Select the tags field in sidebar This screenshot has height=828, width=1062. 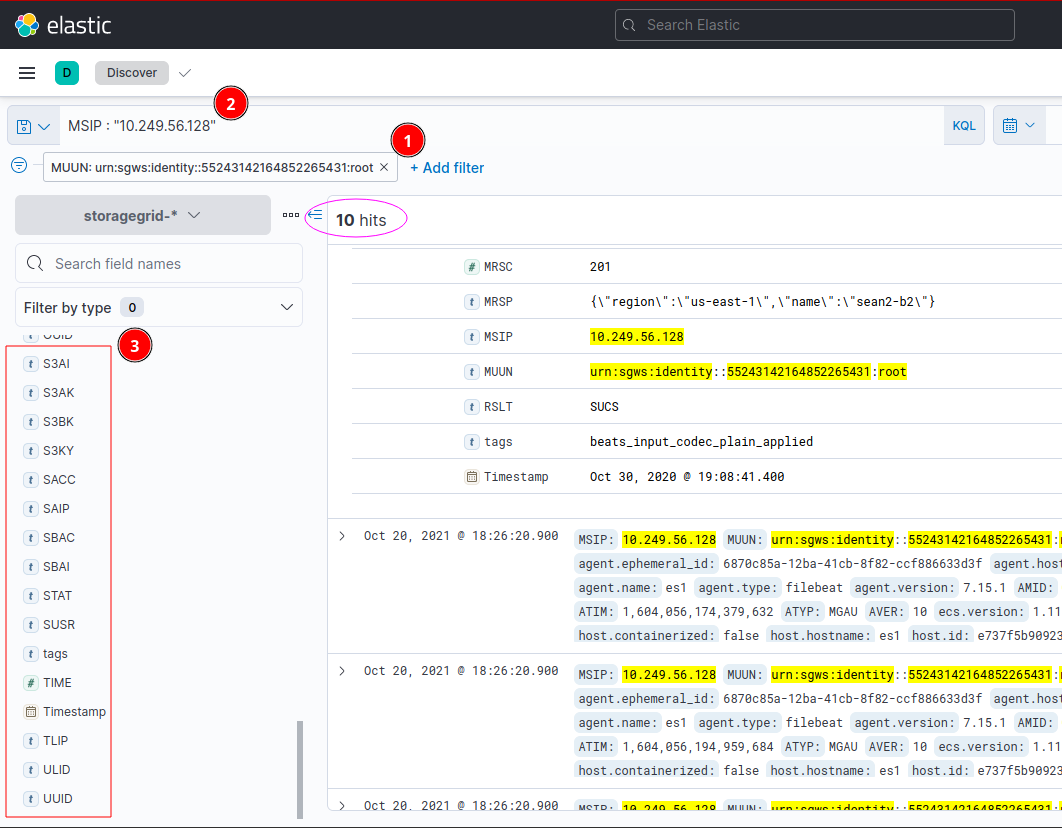tap(56, 654)
